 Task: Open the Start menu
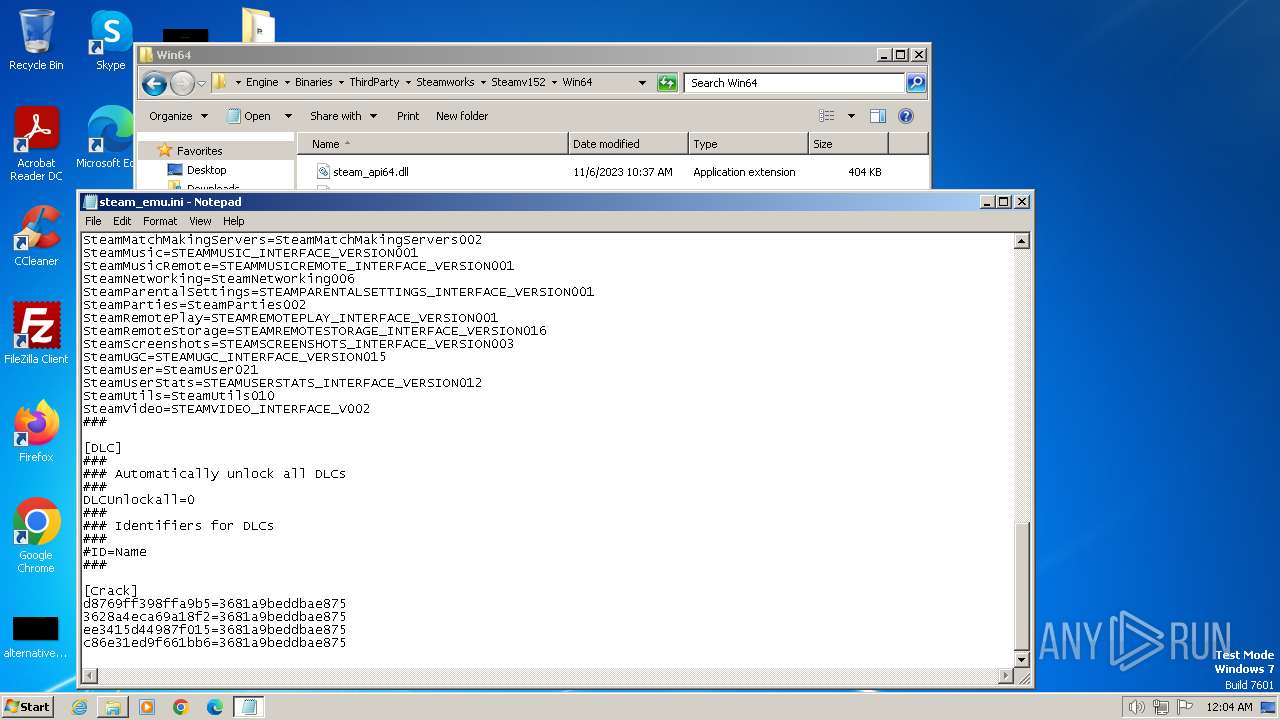[x=28, y=707]
